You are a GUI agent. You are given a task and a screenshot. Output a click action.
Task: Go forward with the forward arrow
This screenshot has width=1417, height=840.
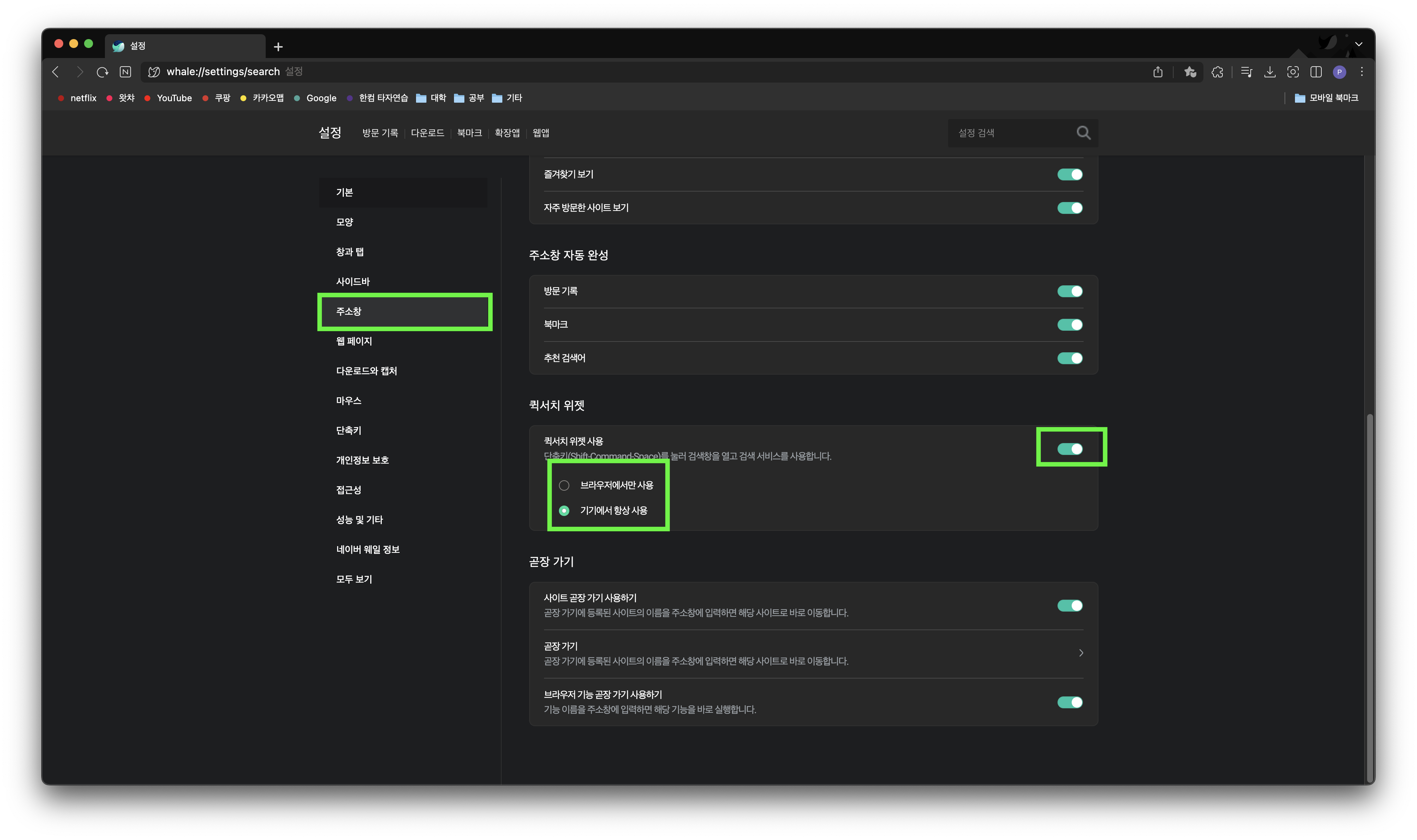point(79,72)
